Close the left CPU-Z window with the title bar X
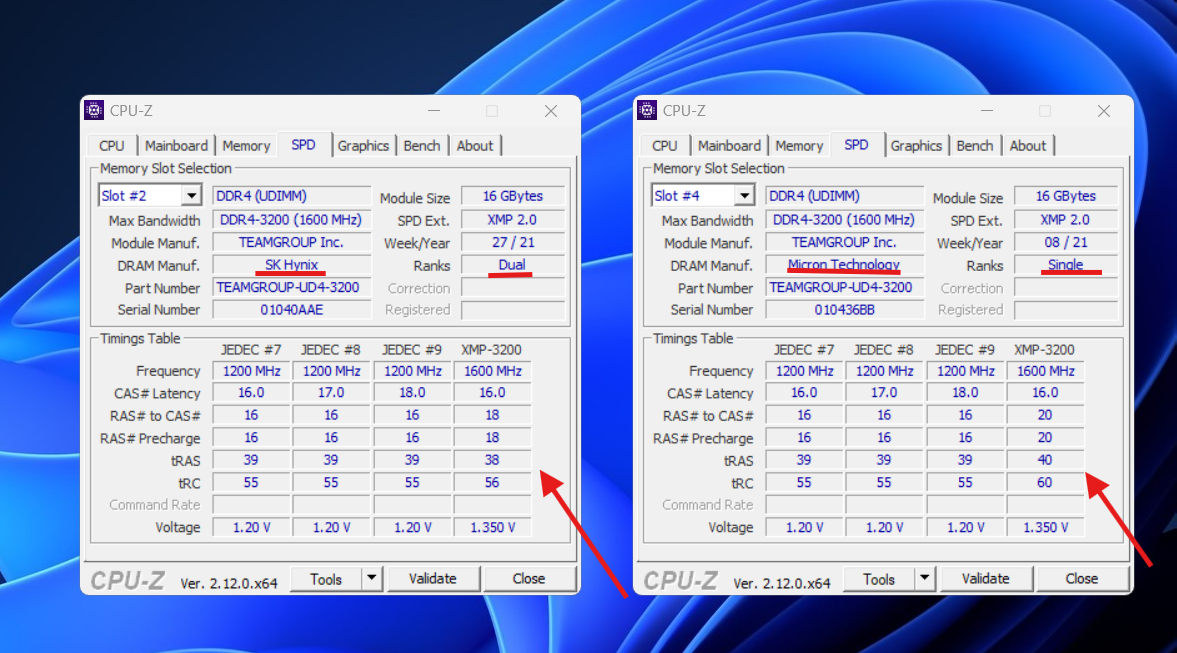The height and width of the screenshot is (653, 1177). pyautogui.click(x=551, y=111)
